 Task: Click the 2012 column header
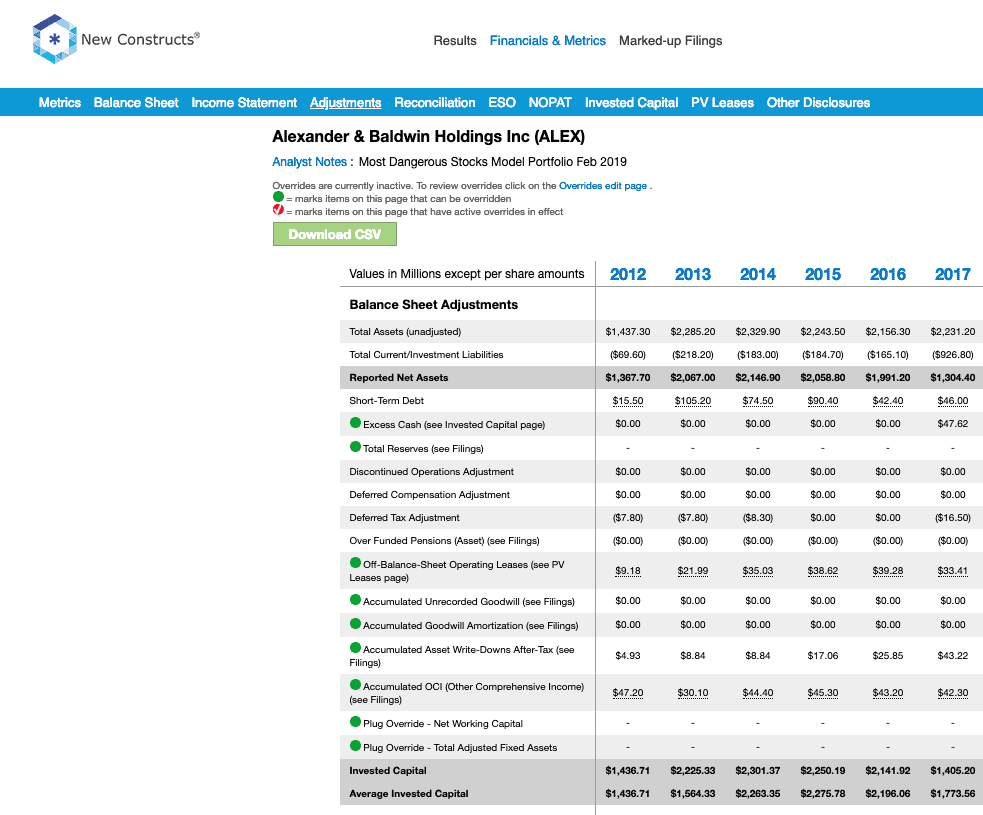[628, 274]
